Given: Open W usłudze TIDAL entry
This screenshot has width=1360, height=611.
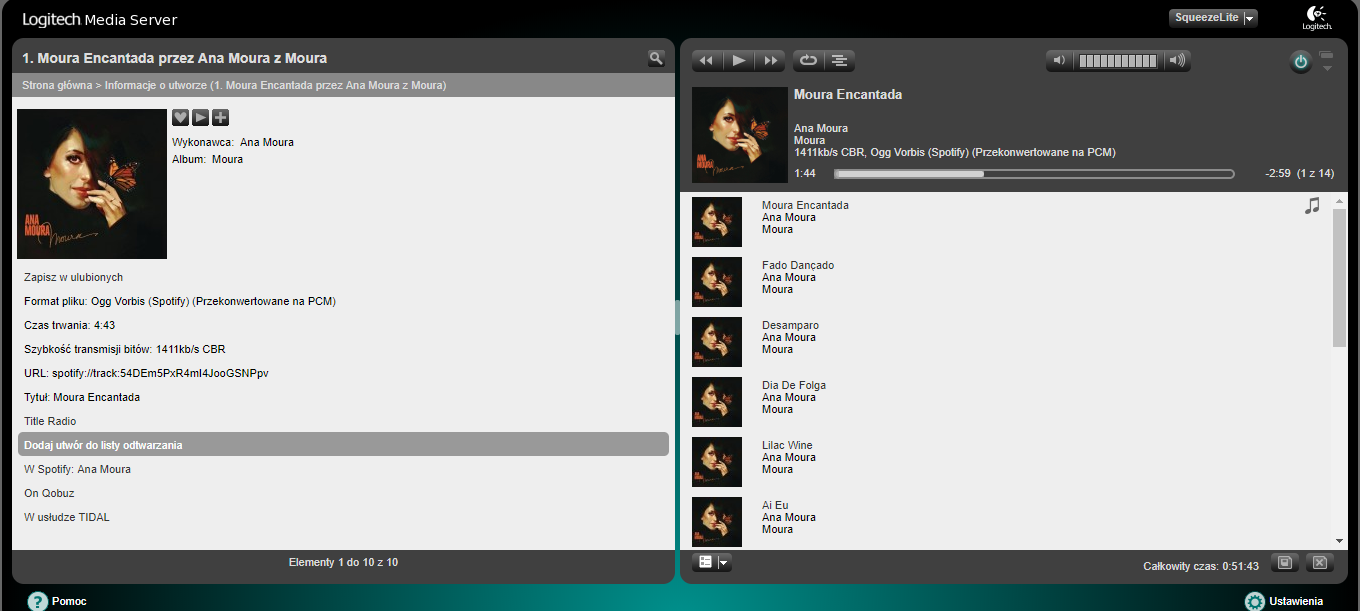Looking at the screenshot, I should [67, 517].
